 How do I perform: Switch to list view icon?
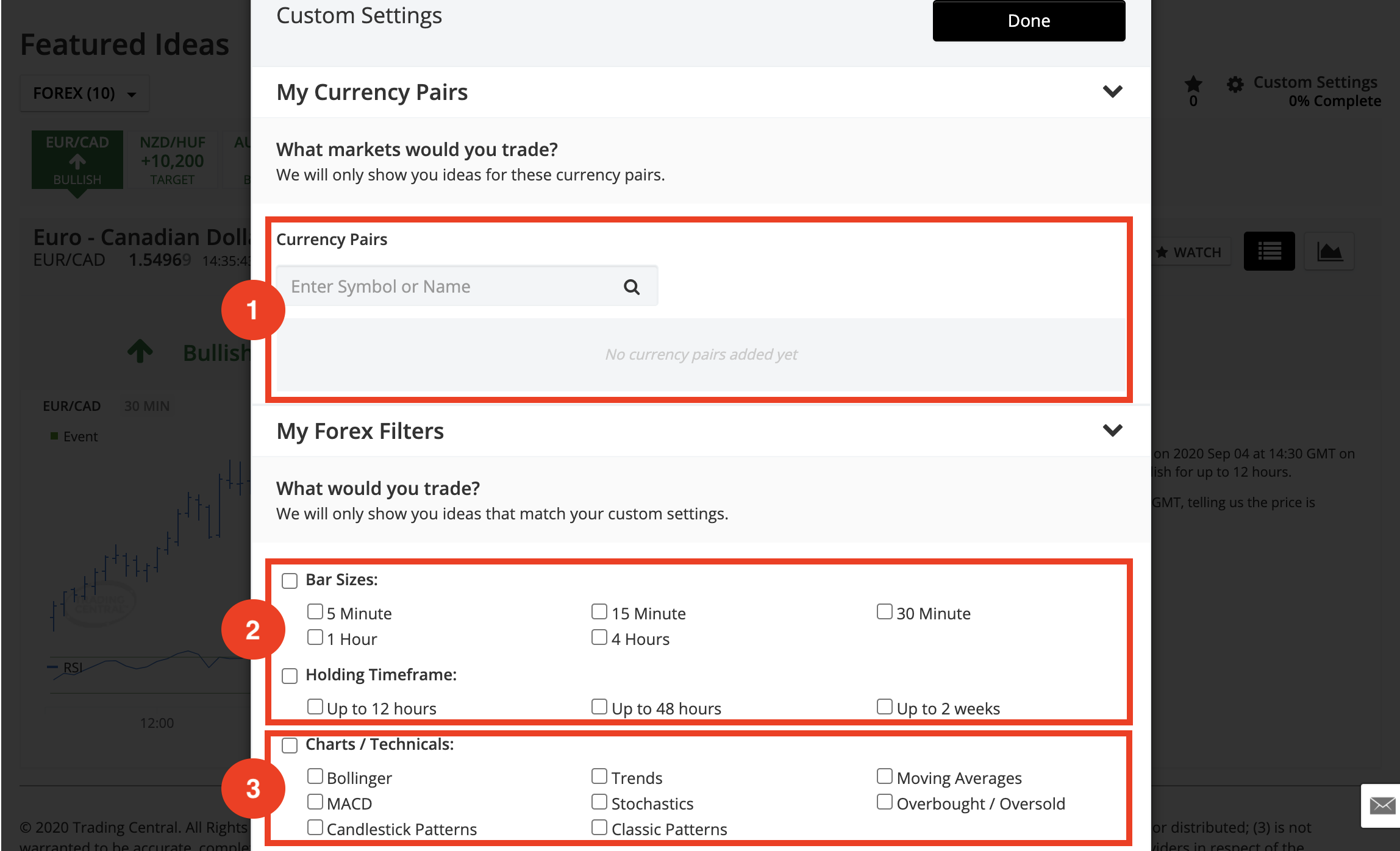(1269, 251)
